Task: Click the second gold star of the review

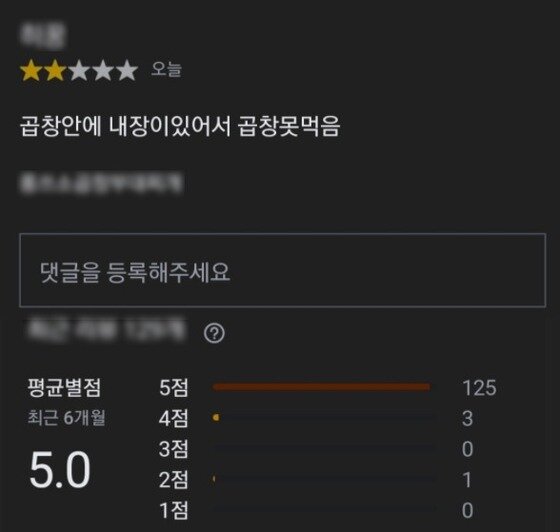Action: pyautogui.click(x=55, y=70)
